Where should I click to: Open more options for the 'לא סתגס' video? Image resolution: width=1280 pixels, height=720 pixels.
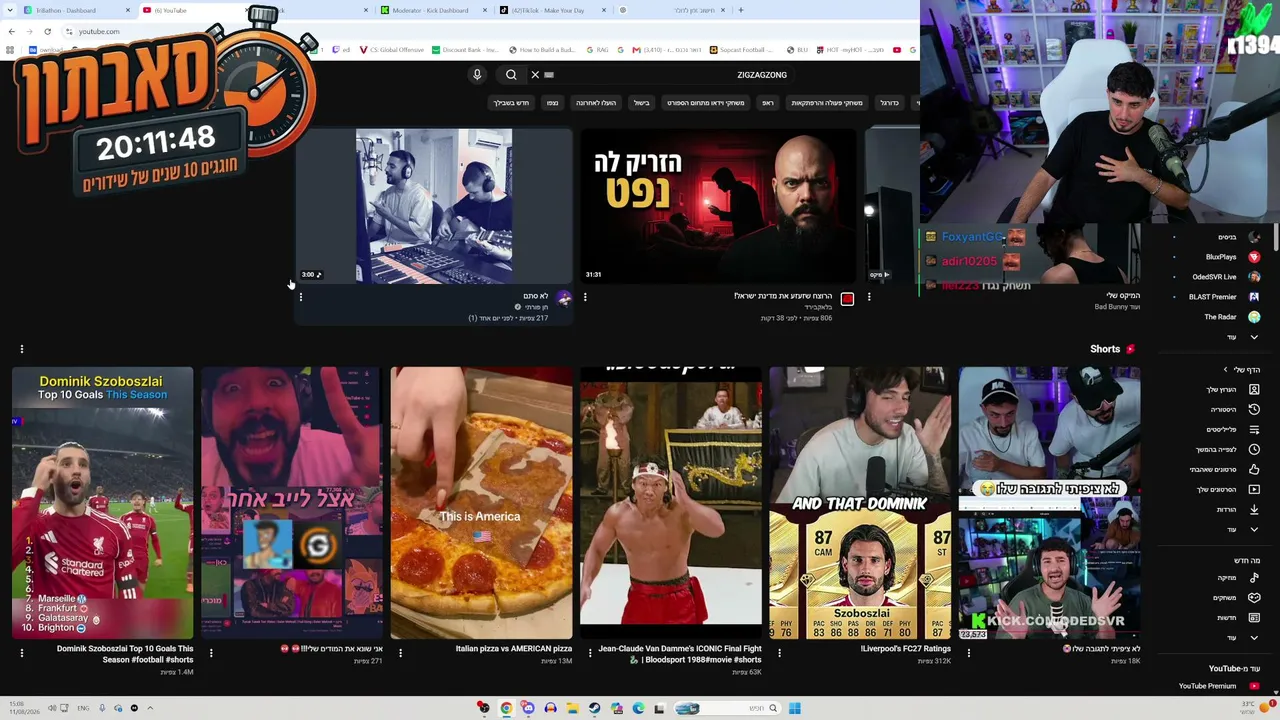[300, 297]
